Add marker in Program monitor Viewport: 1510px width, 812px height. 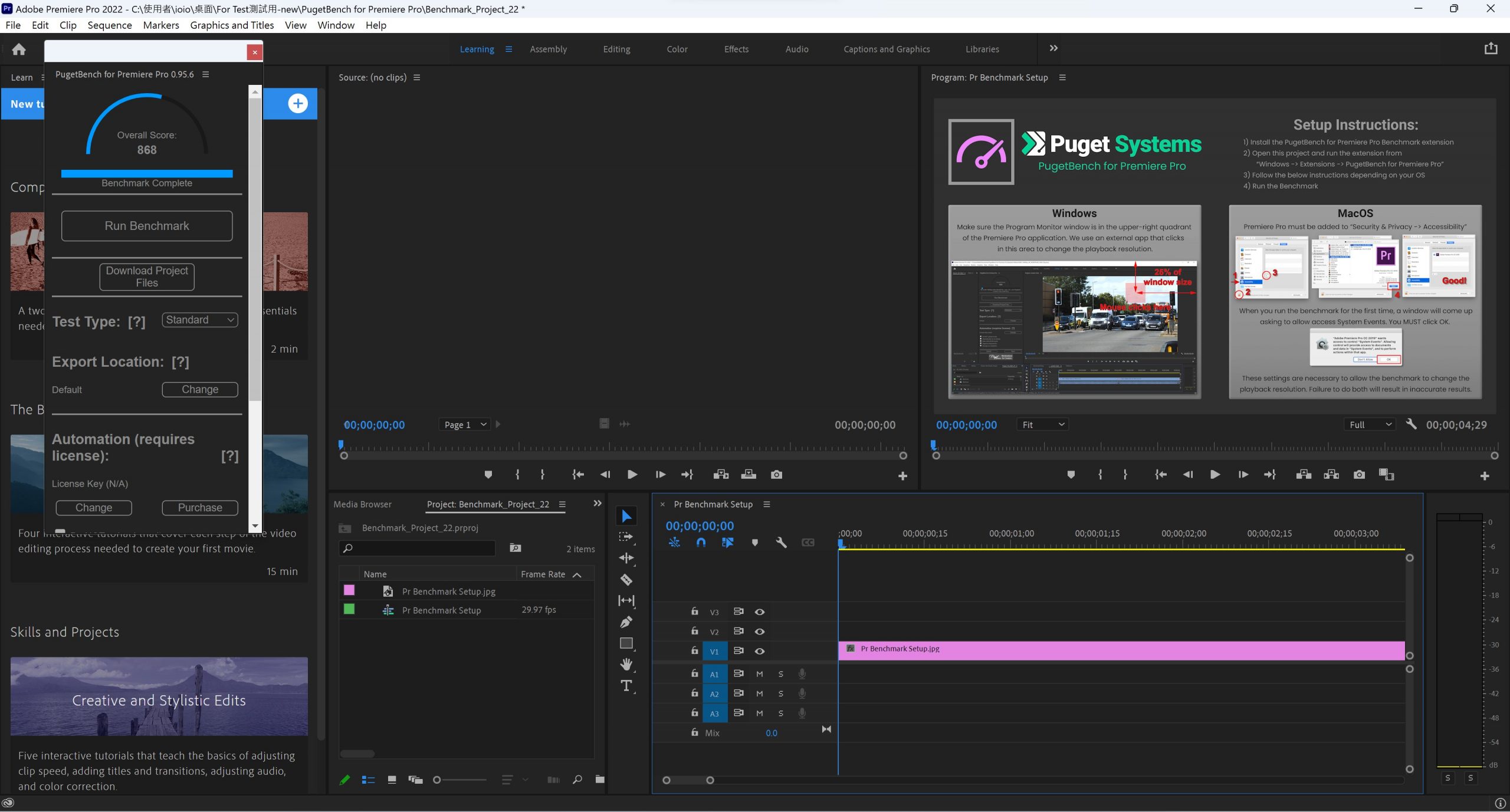pos(1071,475)
